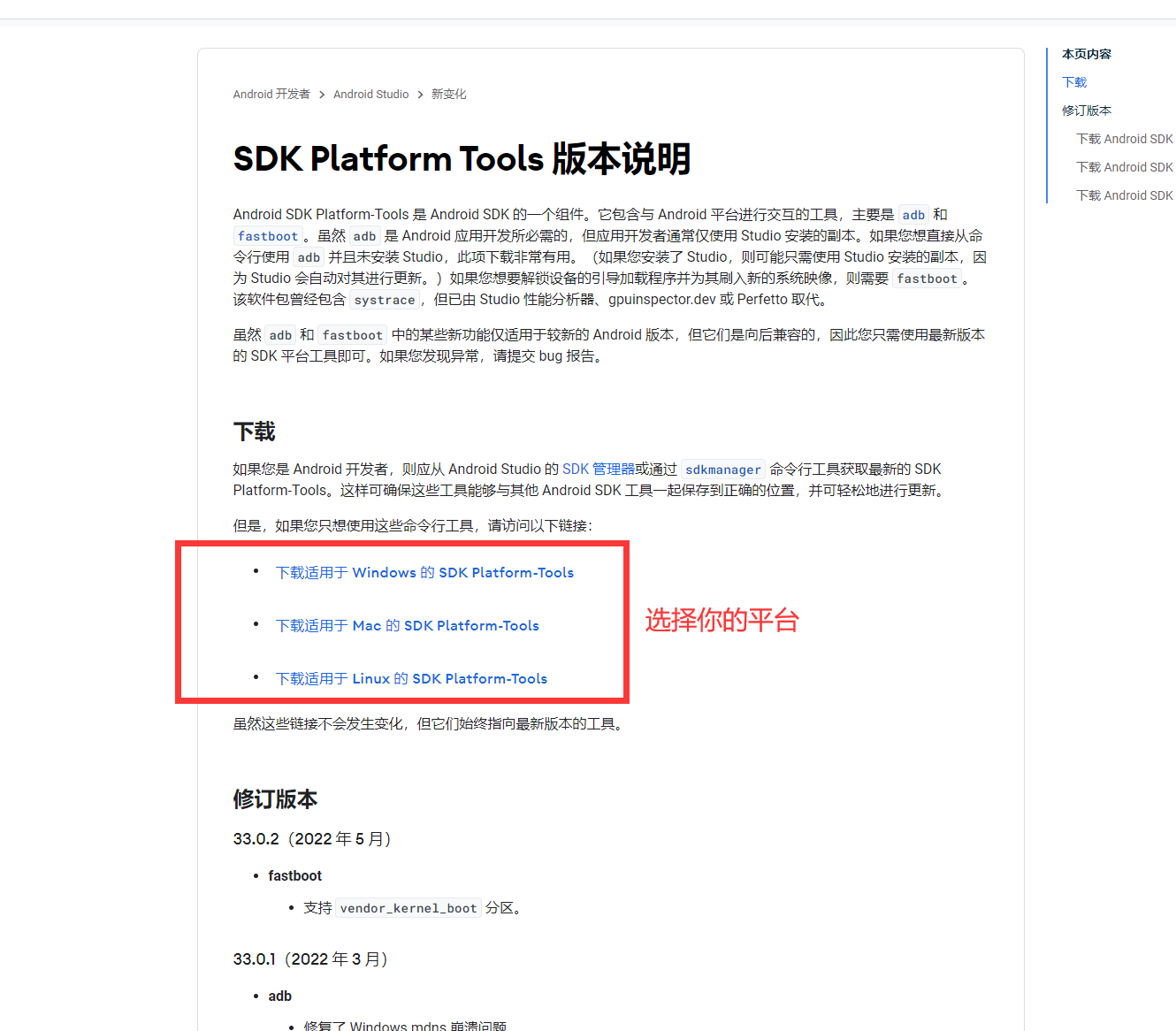Download SDK Platform-Tools for Linux
The width and height of the screenshot is (1176, 1031).
(411, 679)
